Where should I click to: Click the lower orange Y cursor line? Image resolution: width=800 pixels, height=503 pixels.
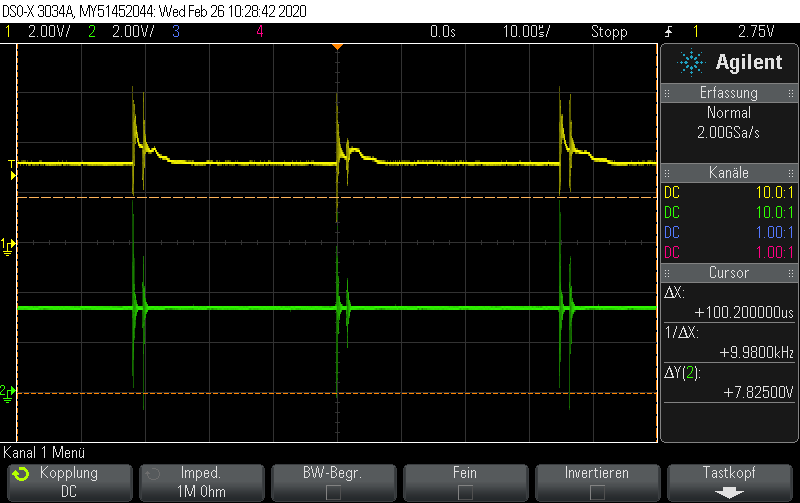tap(337, 393)
